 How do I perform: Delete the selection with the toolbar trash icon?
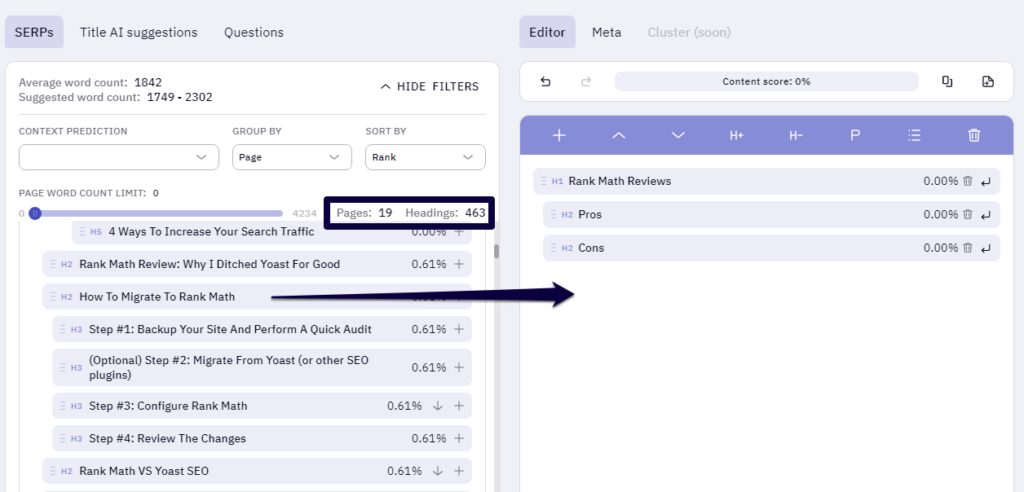click(x=974, y=135)
